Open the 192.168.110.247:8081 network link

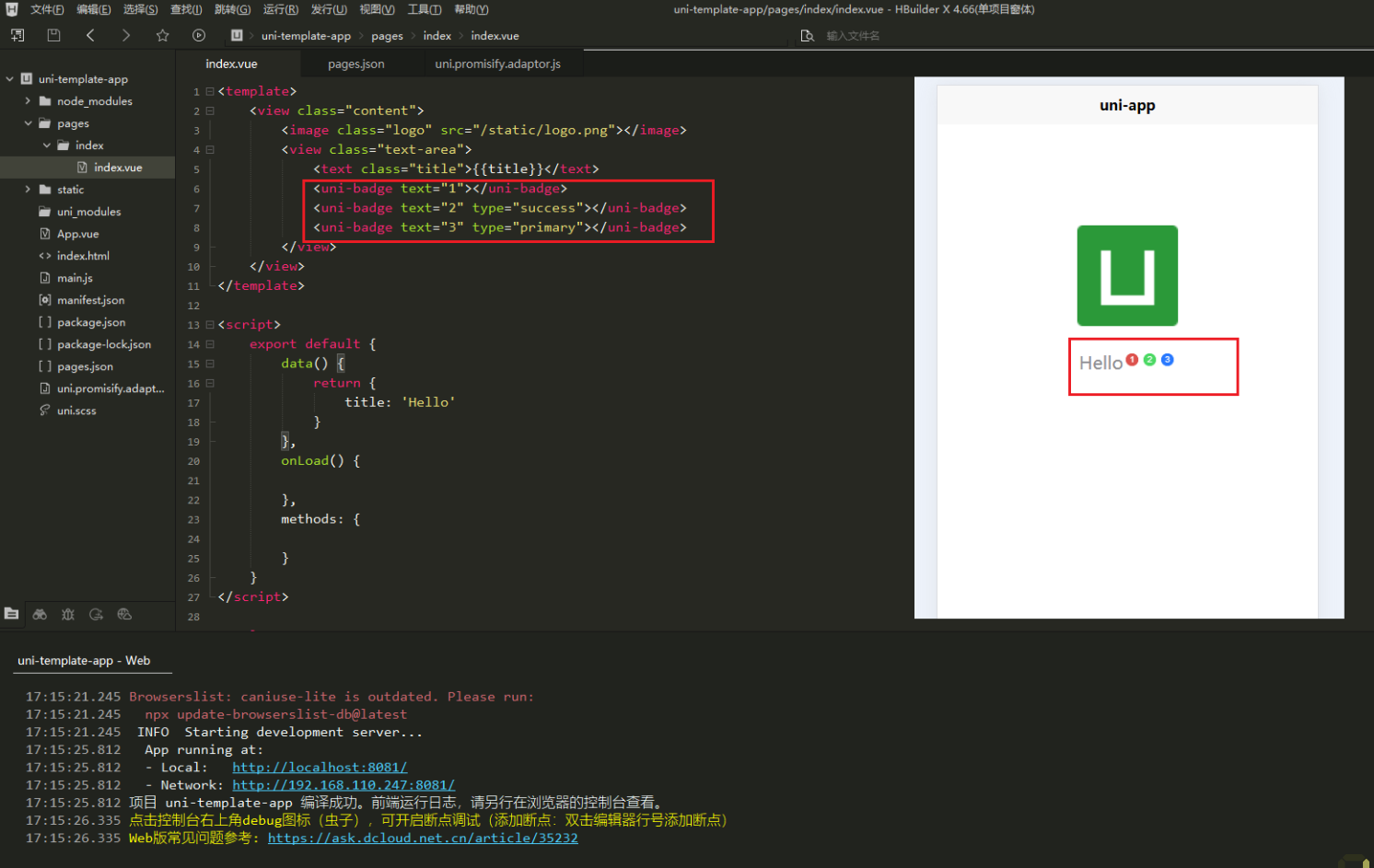[343, 785]
